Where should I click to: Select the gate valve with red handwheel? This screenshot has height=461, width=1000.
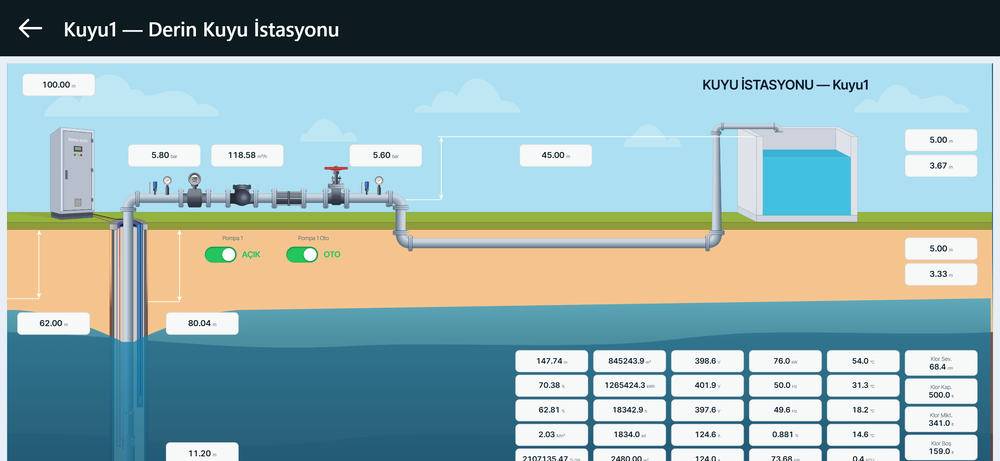(335, 186)
